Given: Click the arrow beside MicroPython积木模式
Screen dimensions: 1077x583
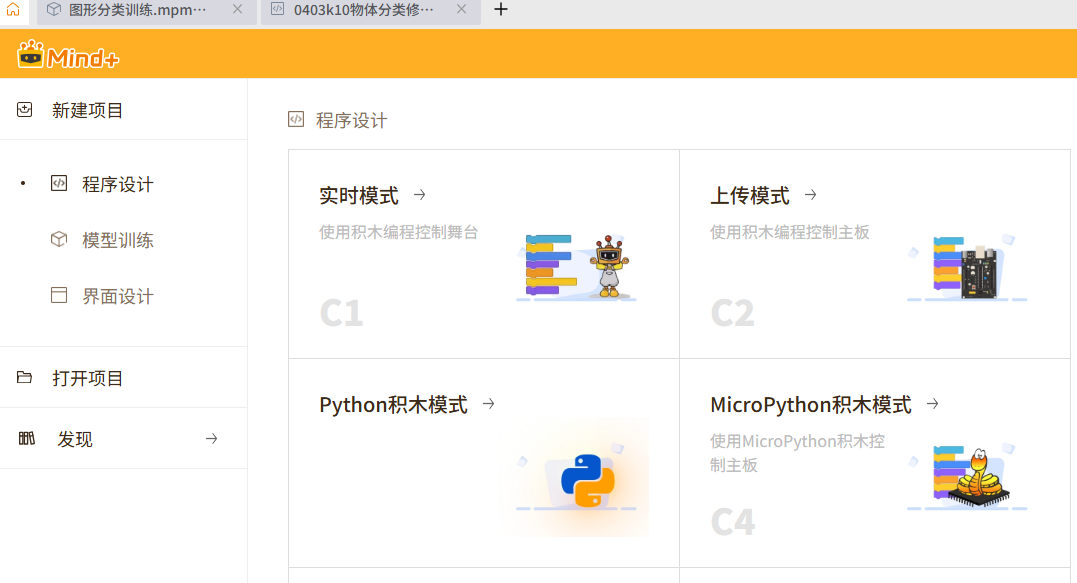Looking at the screenshot, I should pyautogui.click(x=932, y=404).
